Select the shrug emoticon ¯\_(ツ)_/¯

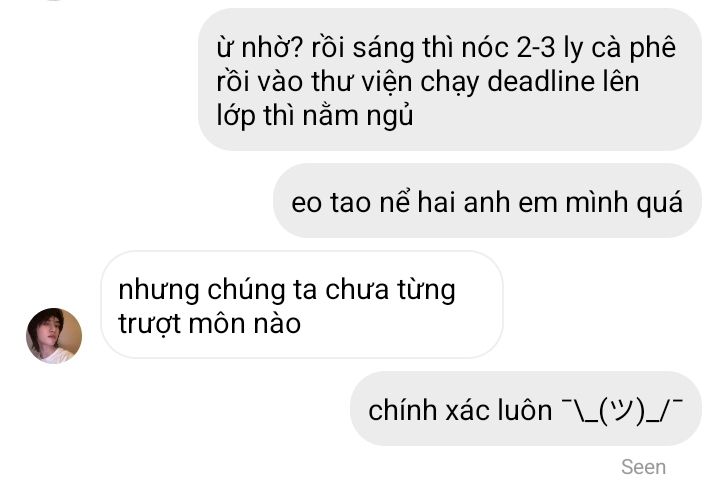622,410
